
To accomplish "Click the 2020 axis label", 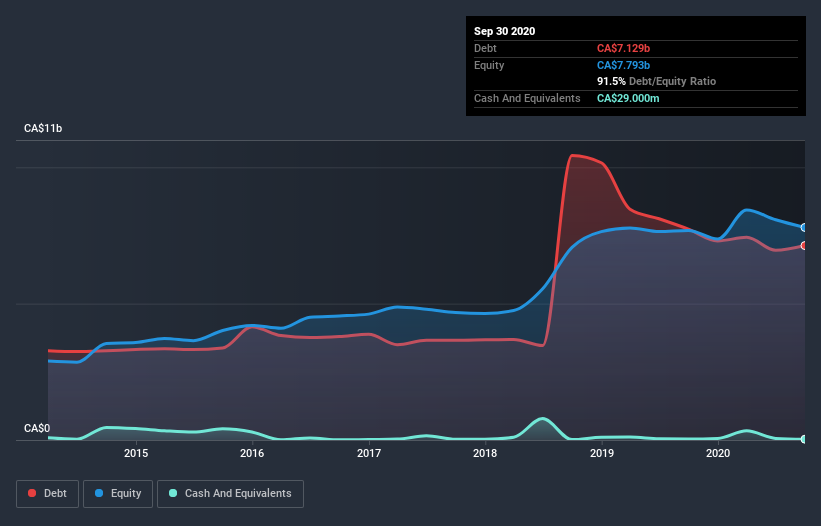I will point(718,453).
